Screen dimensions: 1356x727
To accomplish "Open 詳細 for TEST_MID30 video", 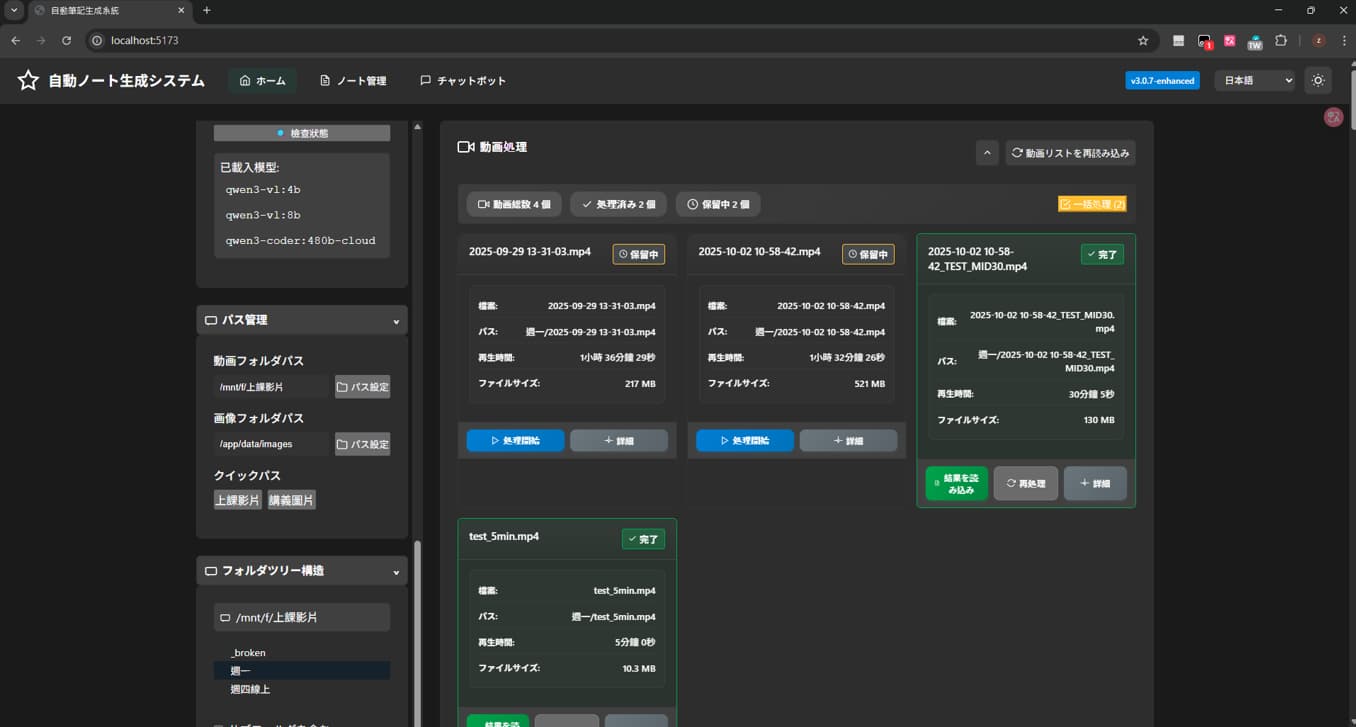I will click(1095, 483).
